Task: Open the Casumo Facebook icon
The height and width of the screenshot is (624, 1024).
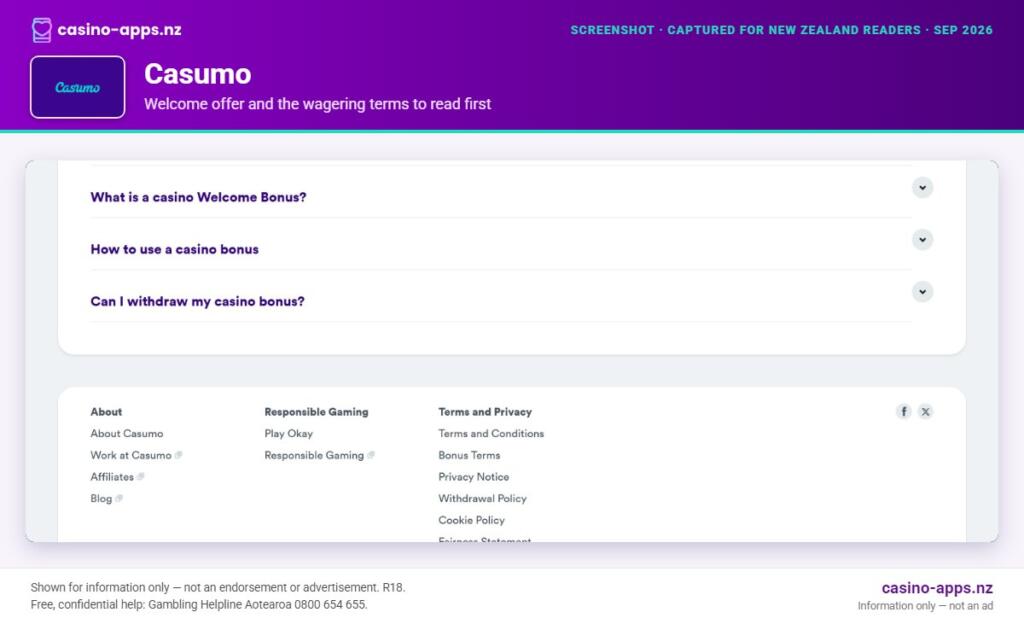Action: click(x=903, y=411)
